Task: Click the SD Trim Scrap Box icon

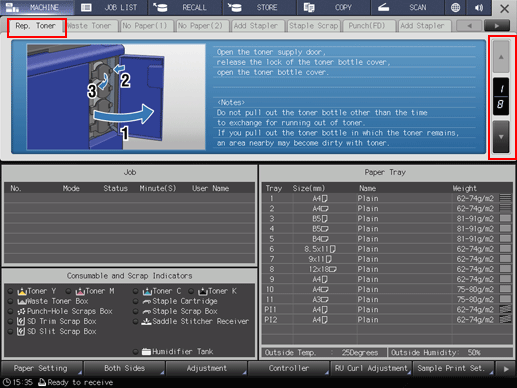Action: 21,322
